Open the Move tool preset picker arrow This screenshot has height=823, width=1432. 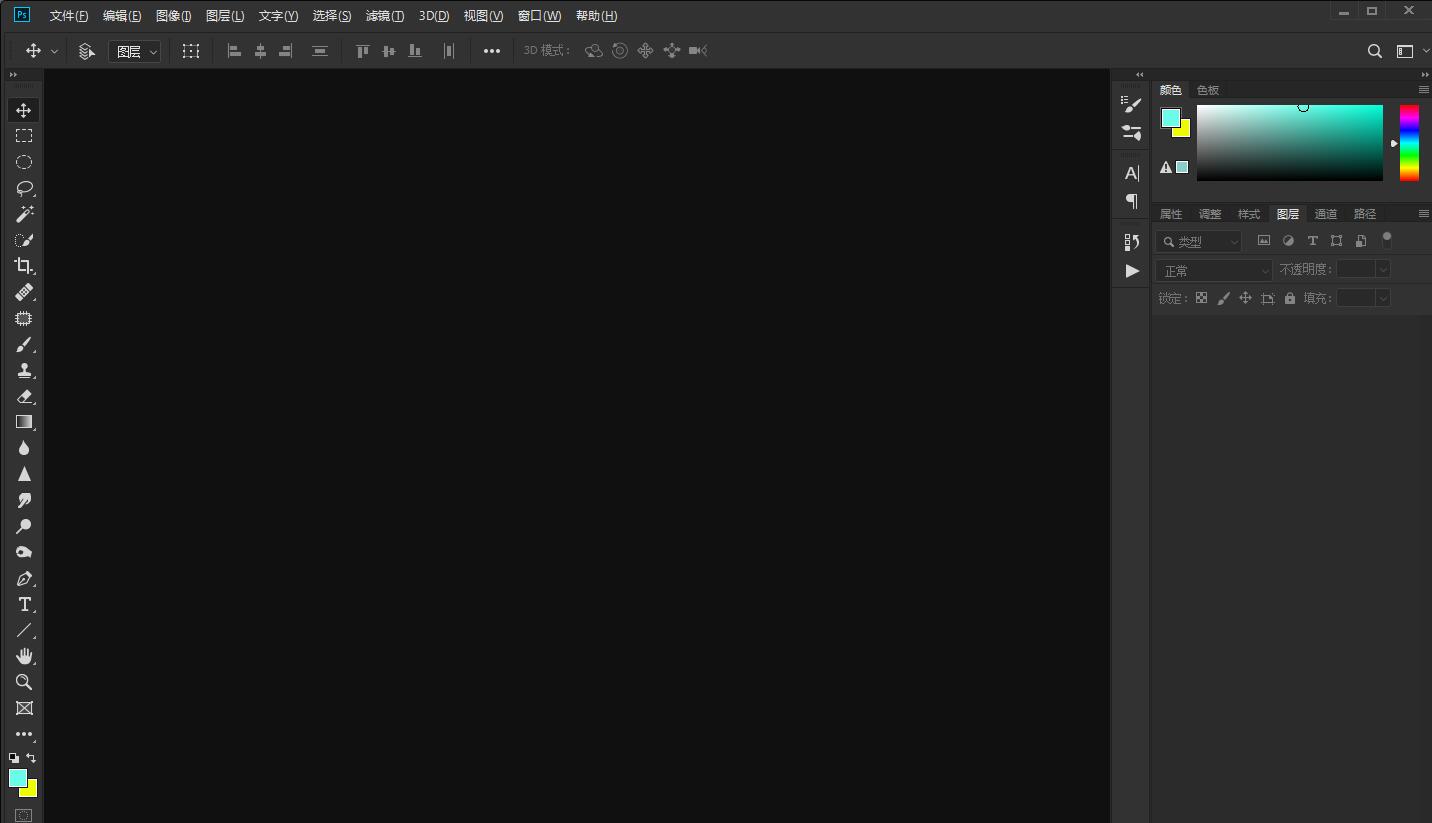(54, 51)
